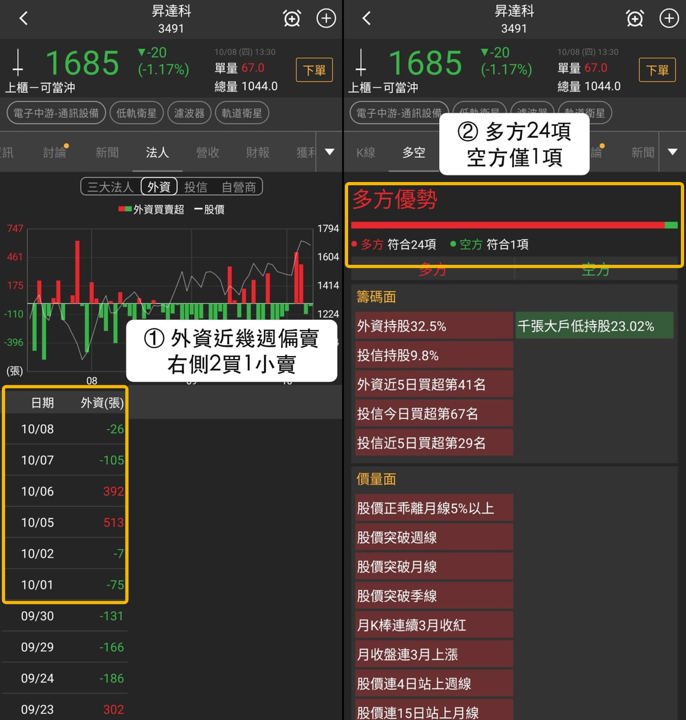Toggle 外資買賣超 chart legend
Image resolution: width=686 pixels, height=720 pixels.
tap(152, 209)
